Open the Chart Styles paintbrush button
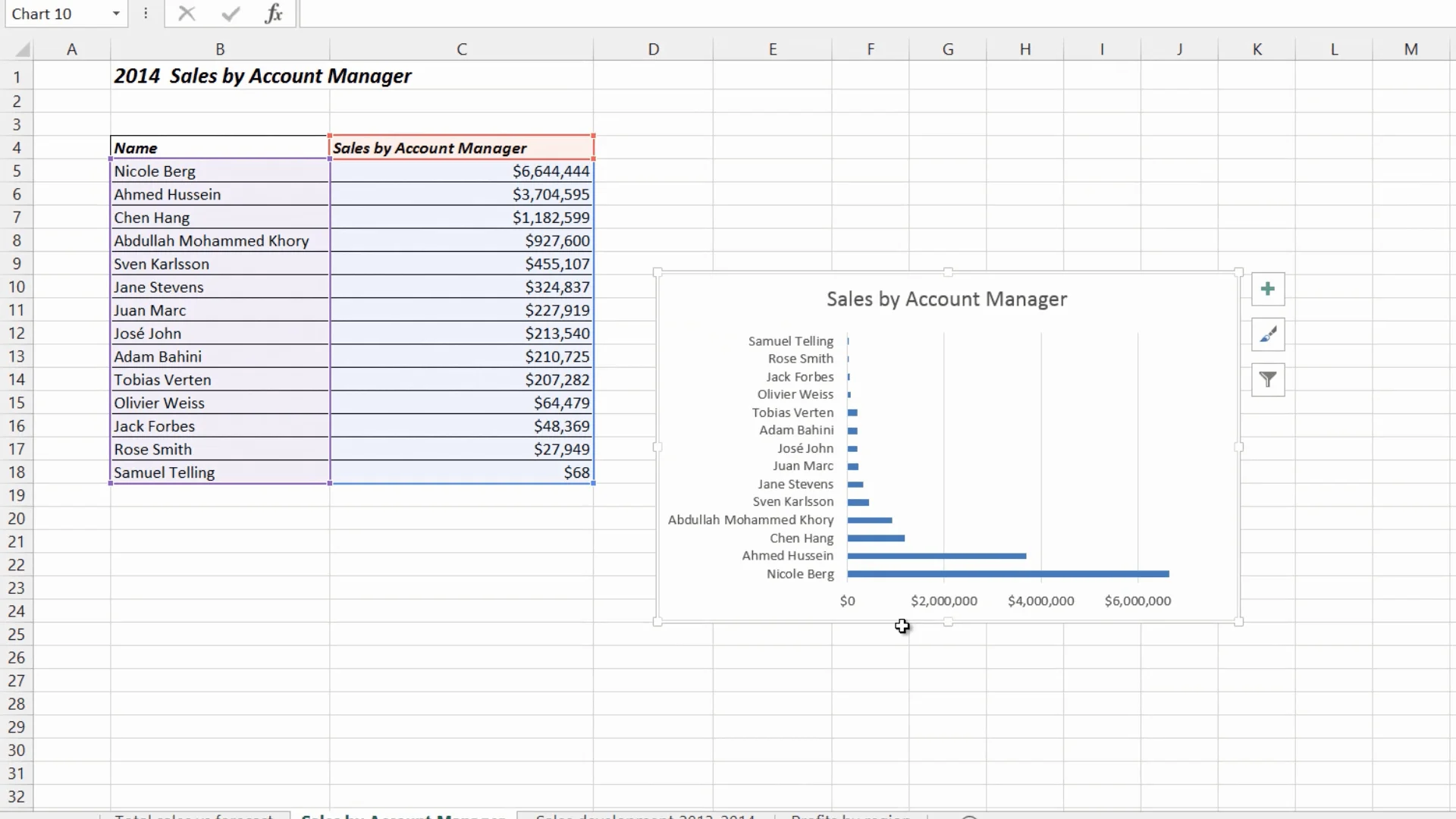1456x819 pixels. 1268,334
